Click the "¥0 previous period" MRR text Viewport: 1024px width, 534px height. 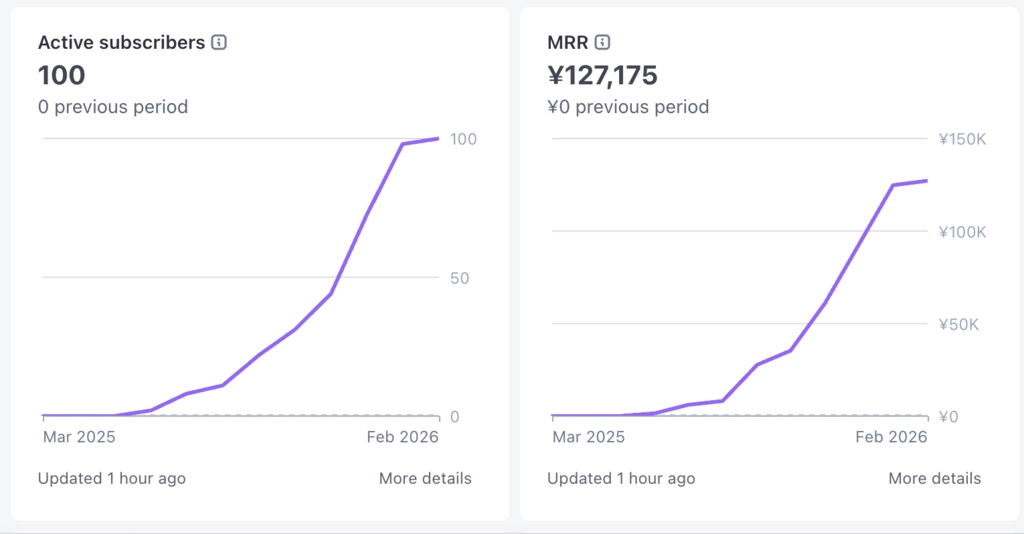[x=628, y=106]
